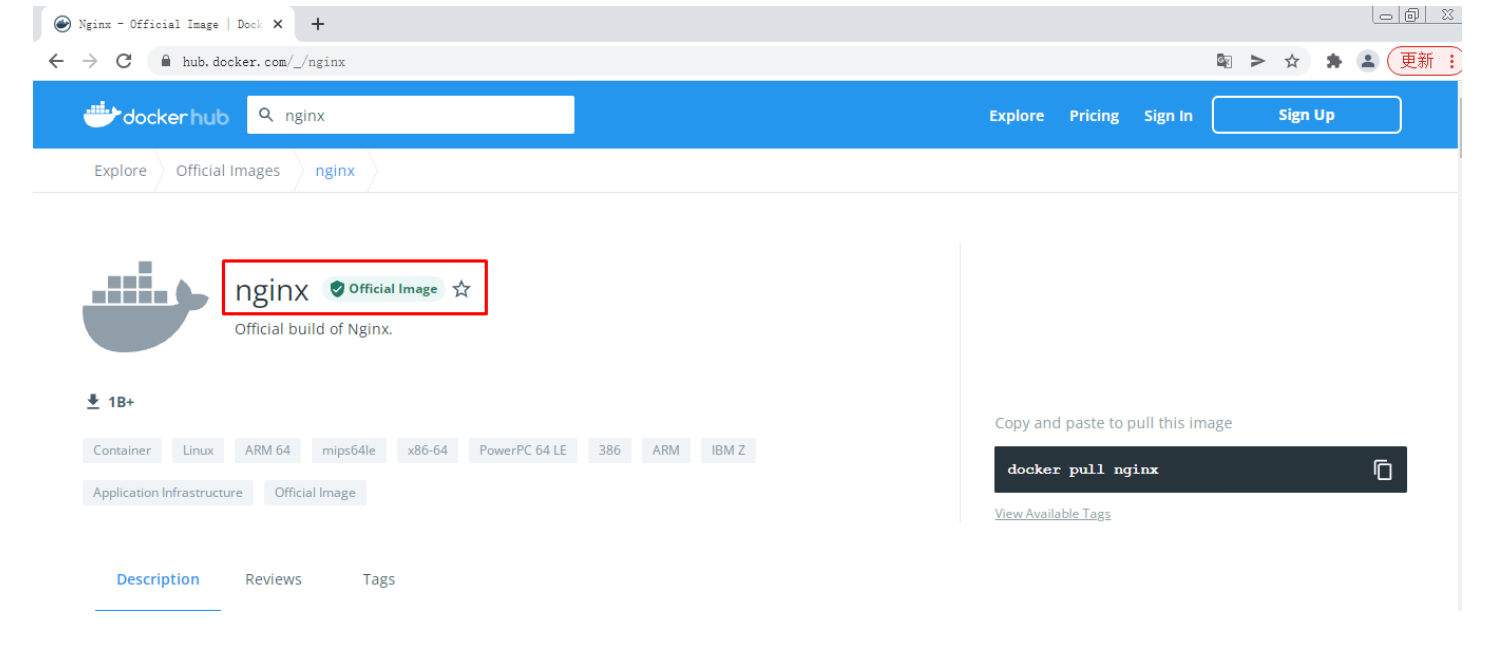Click the Docker Hub whale logo
The height and width of the screenshot is (648, 1502).
(156, 115)
